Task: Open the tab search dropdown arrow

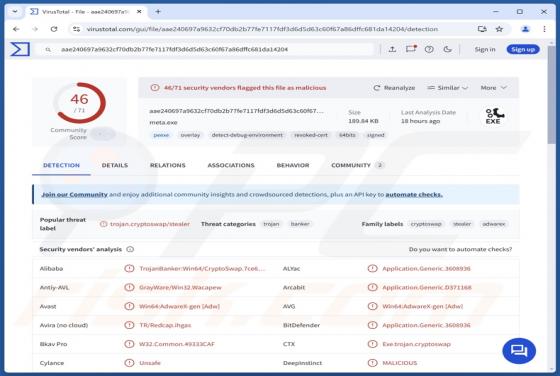Action: 15,12
